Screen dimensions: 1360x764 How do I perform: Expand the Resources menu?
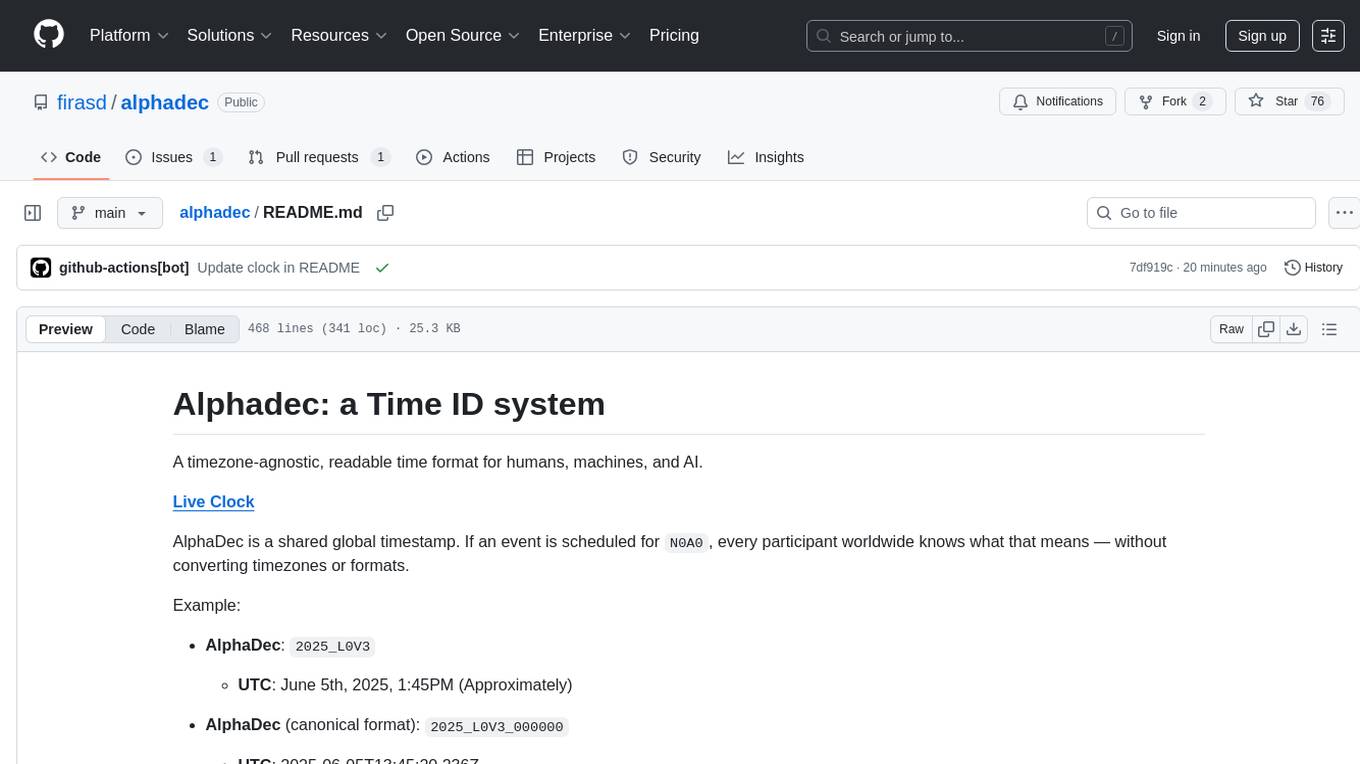(339, 35)
